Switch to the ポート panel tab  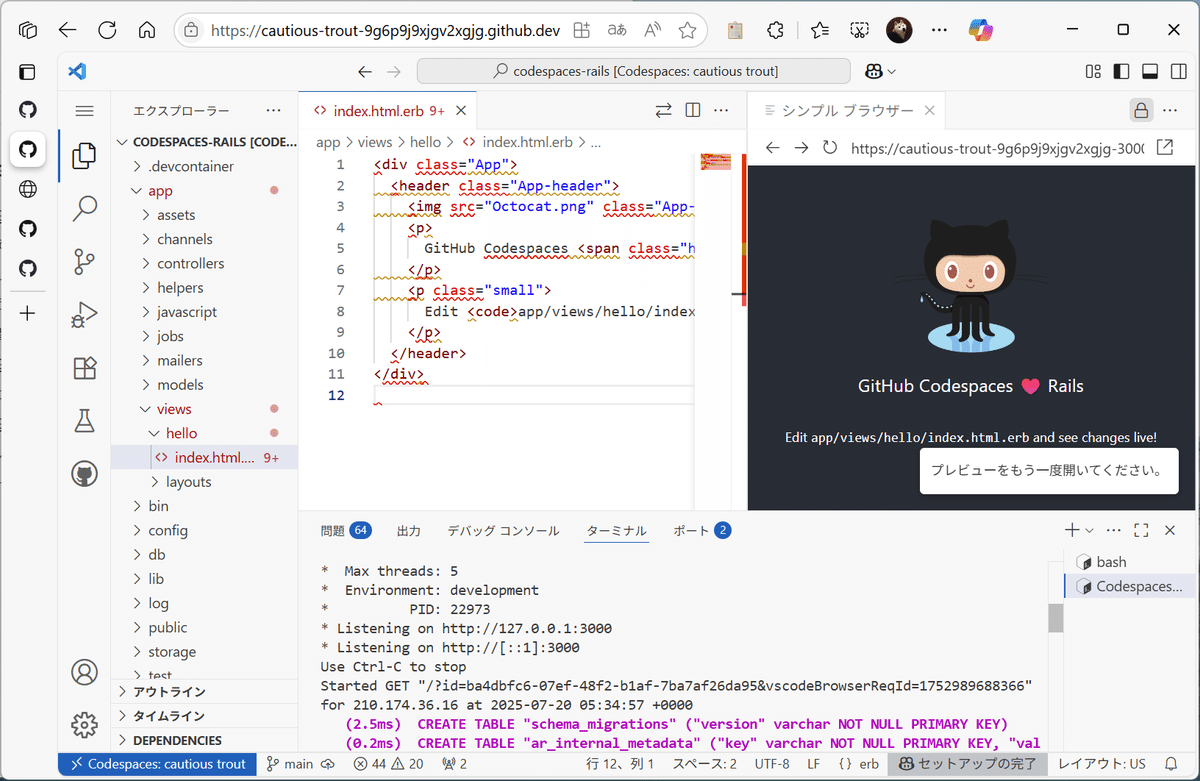click(702, 530)
